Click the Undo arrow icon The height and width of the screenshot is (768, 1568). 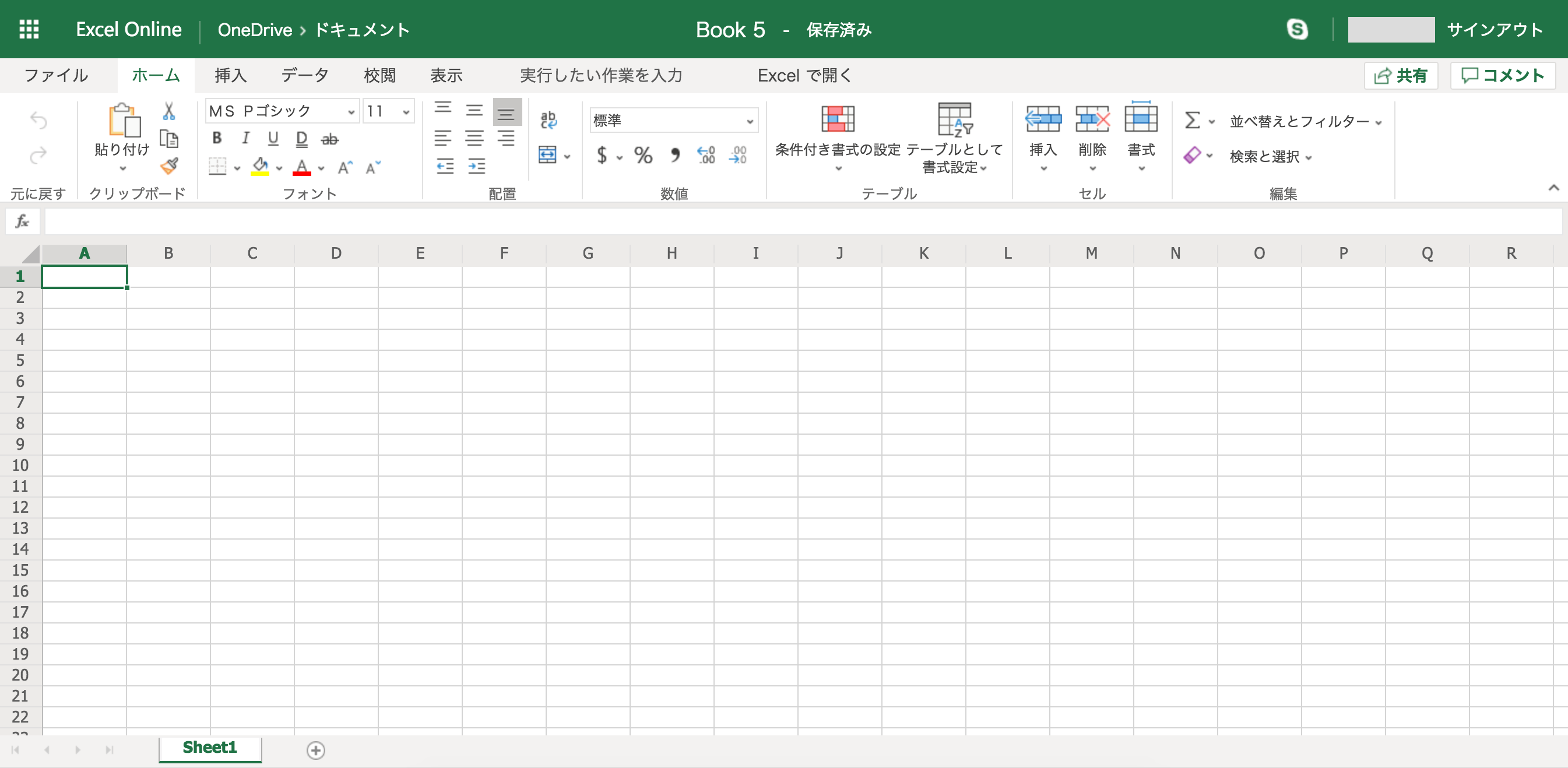[x=38, y=121]
